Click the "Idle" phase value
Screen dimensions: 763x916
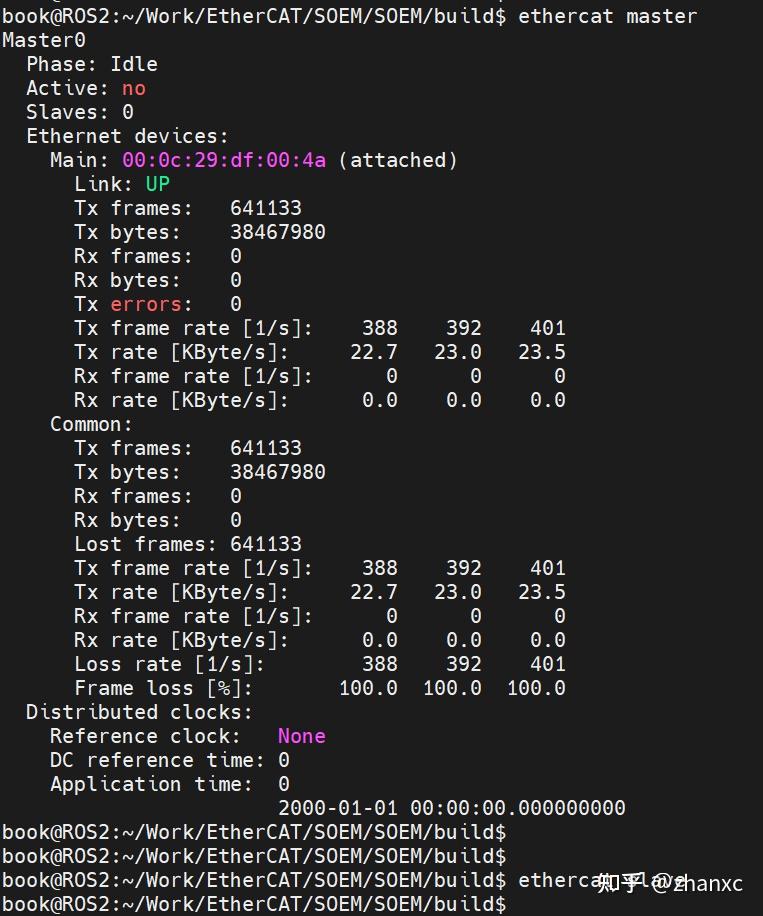(134, 64)
